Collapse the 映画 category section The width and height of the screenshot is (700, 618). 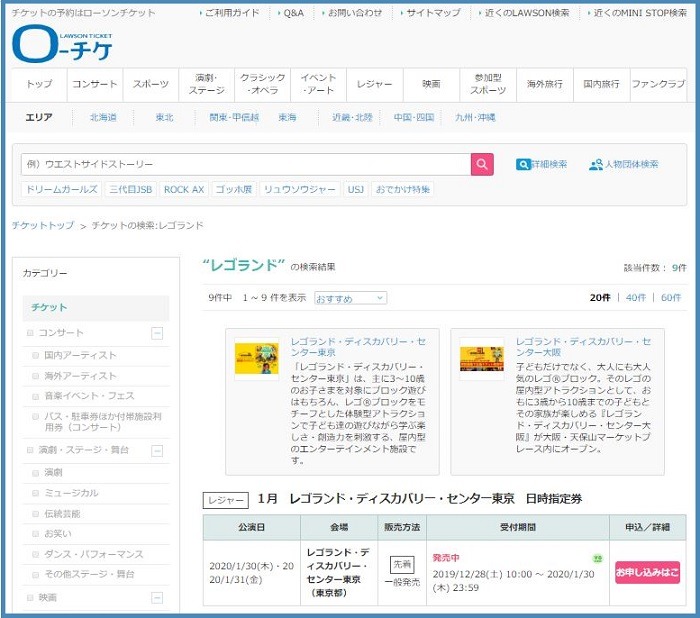point(157,597)
